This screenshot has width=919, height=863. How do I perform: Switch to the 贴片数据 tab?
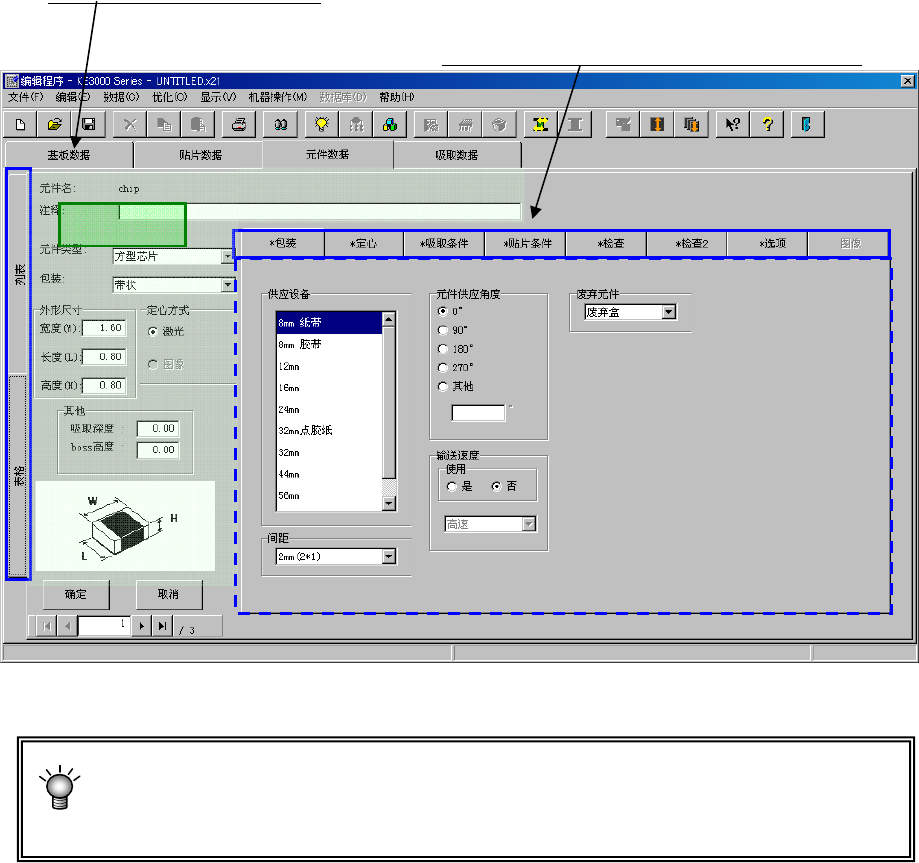pyautogui.click(x=199, y=155)
